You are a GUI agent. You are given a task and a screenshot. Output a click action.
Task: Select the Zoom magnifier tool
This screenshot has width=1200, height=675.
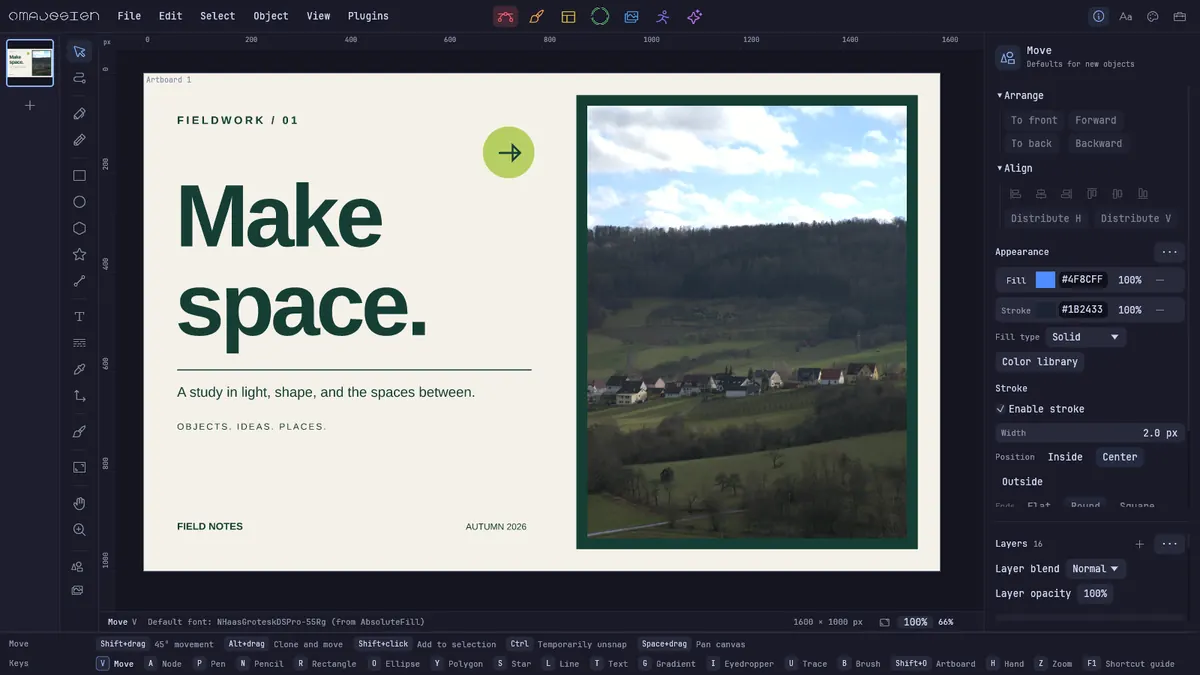(79, 530)
